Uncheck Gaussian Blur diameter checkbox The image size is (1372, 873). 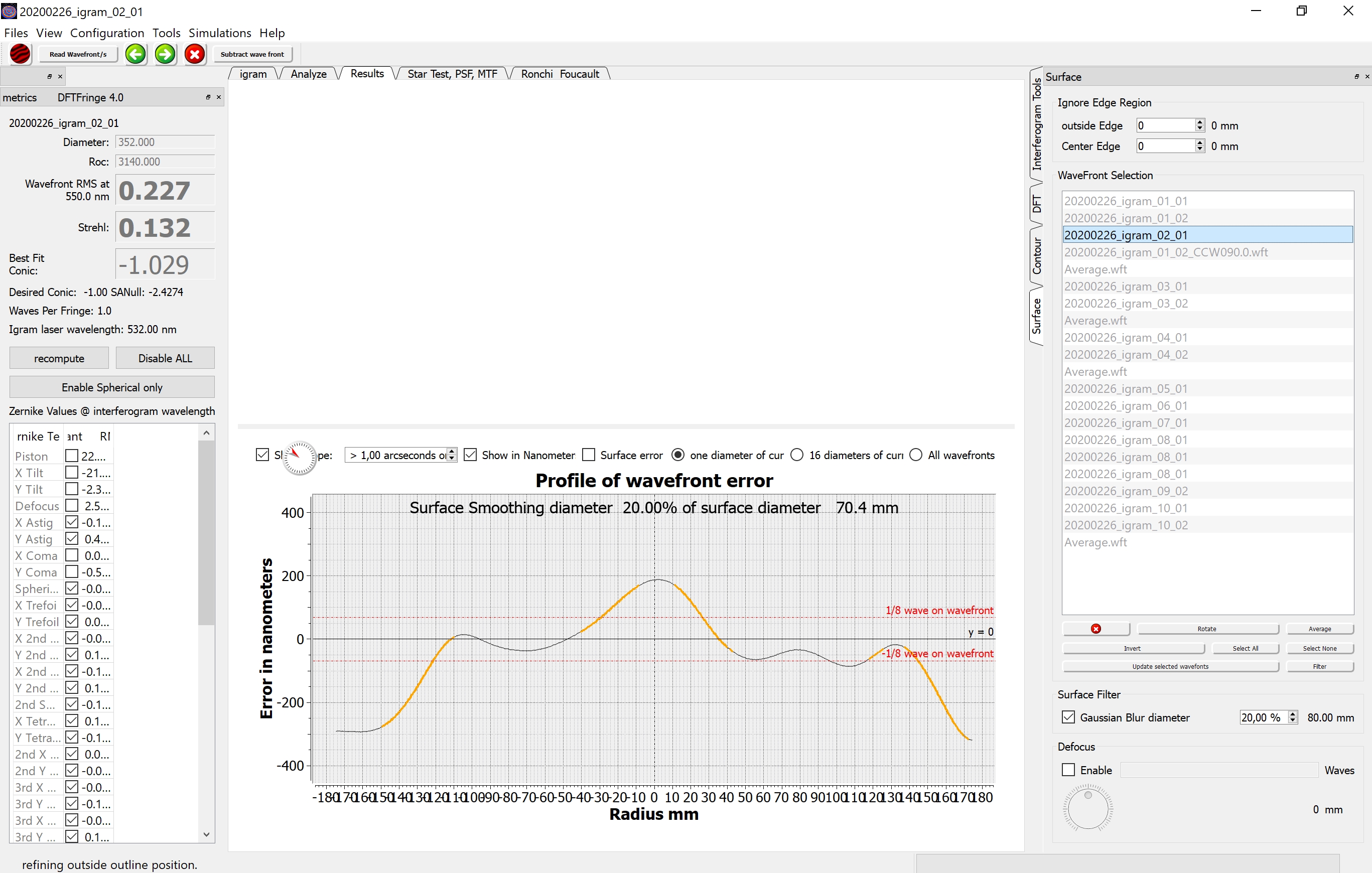click(1068, 717)
